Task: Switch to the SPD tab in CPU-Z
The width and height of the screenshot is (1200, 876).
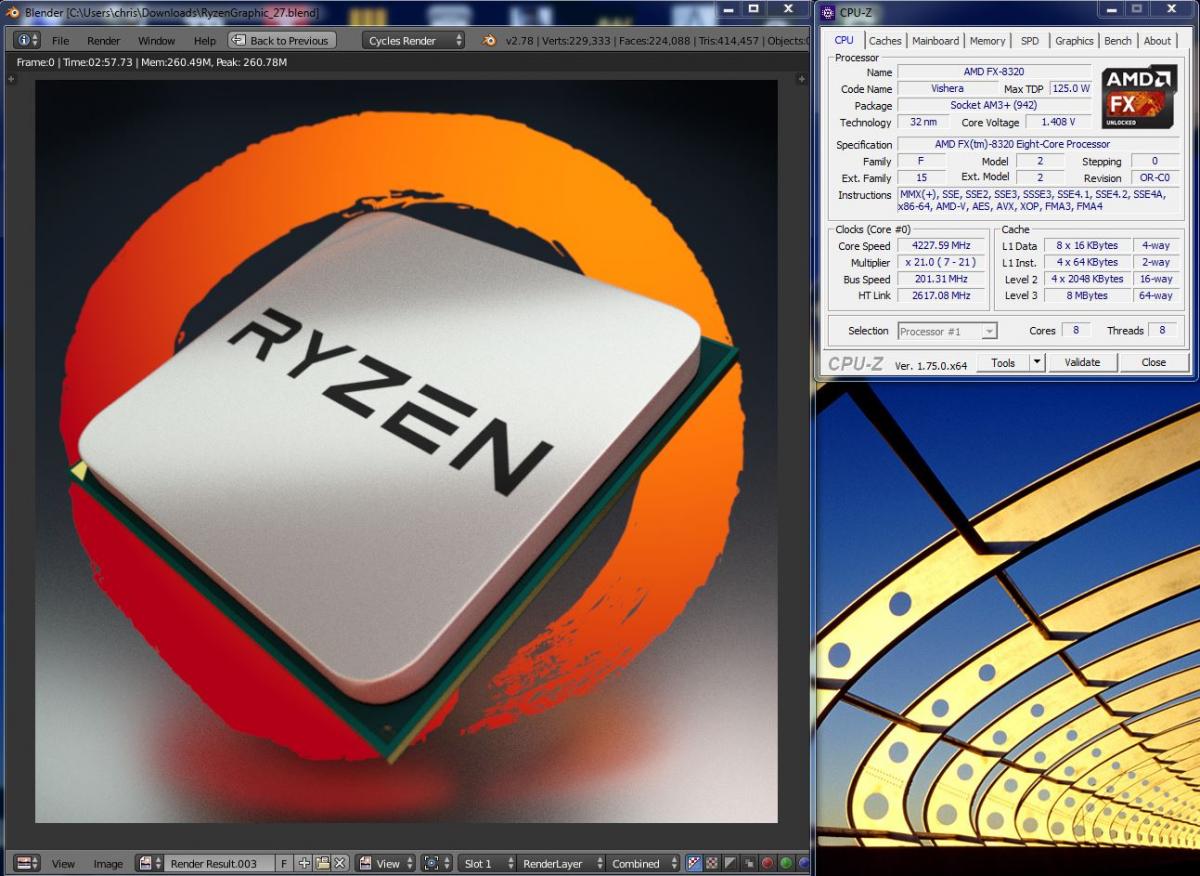Action: point(1030,41)
